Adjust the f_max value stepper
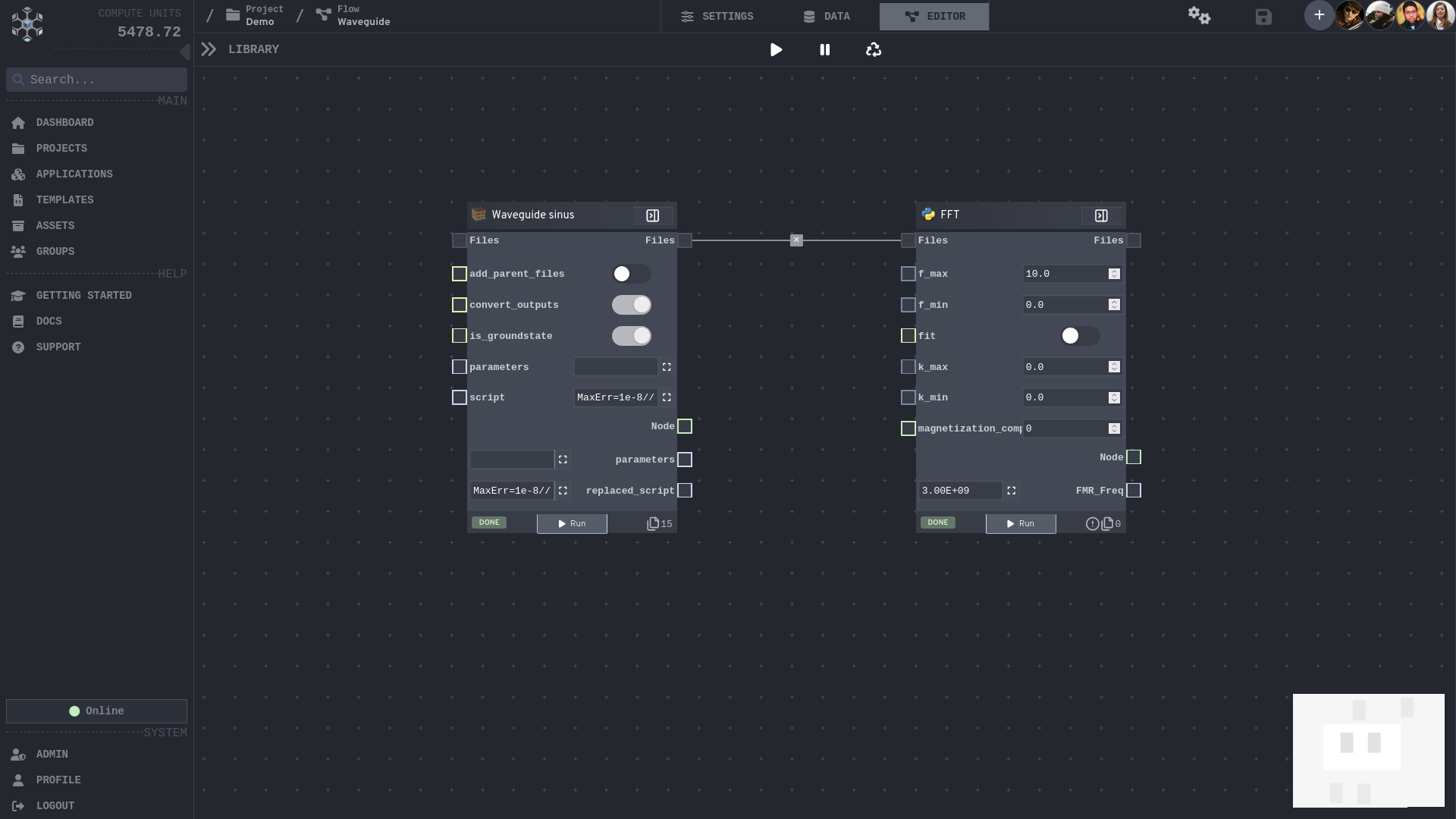Viewport: 1456px width, 819px height. [x=1114, y=274]
